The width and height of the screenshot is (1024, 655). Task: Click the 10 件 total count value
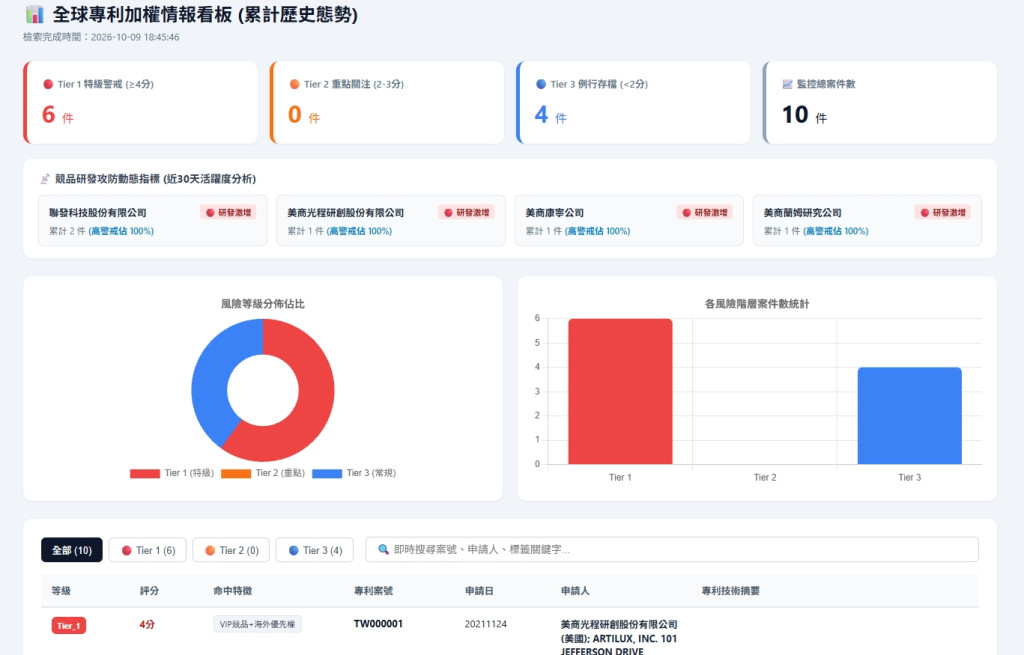pos(805,115)
